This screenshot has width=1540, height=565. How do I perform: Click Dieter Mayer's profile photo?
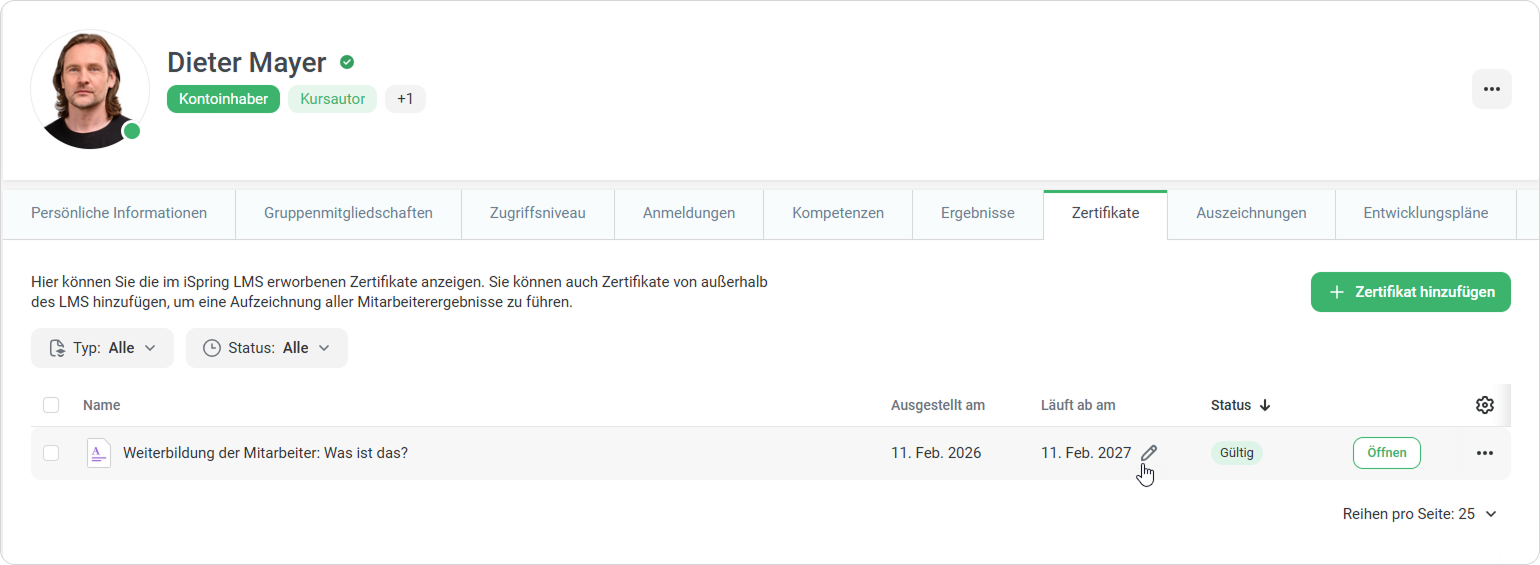click(x=90, y=90)
